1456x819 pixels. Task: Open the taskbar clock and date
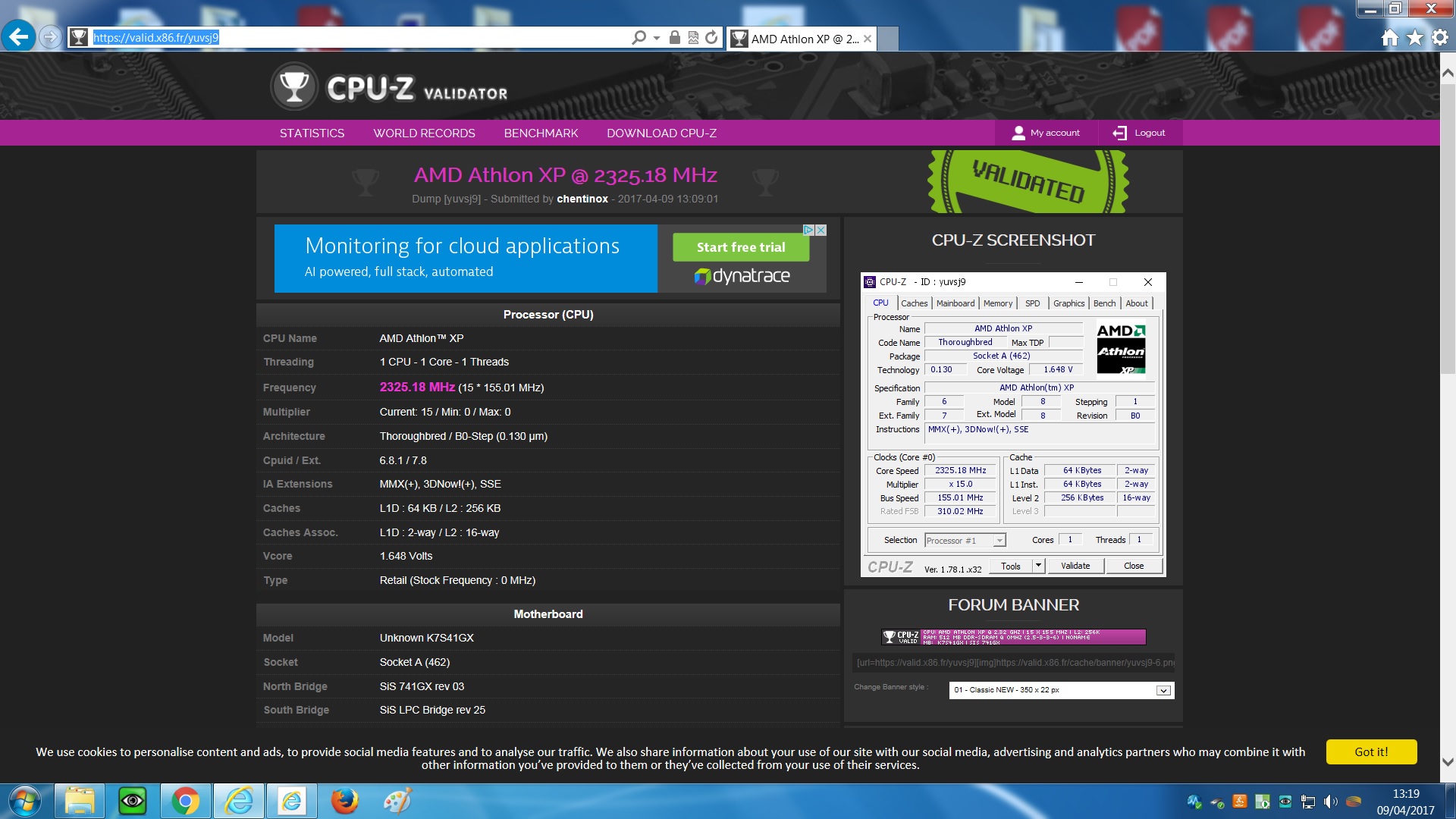(1405, 802)
